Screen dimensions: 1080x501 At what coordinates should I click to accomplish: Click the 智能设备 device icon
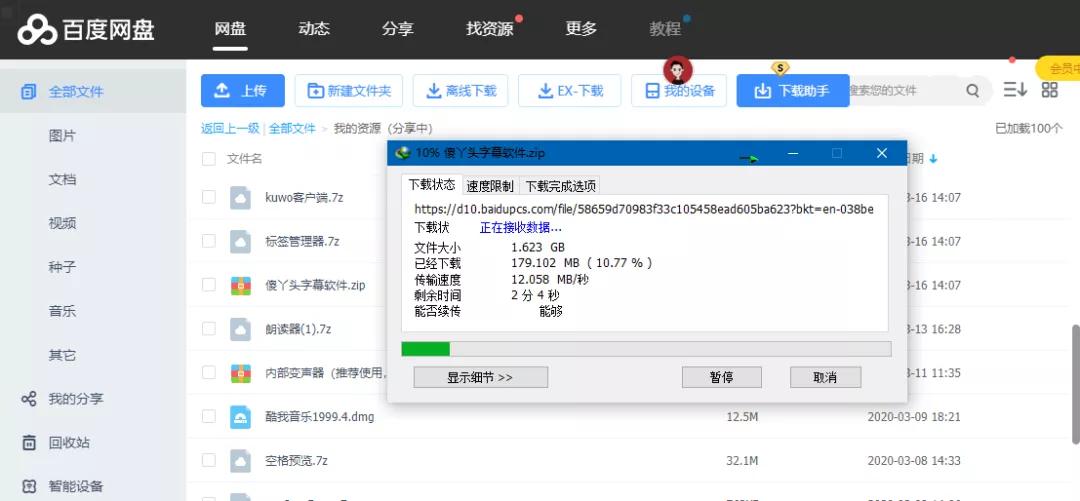click(28, 486)
